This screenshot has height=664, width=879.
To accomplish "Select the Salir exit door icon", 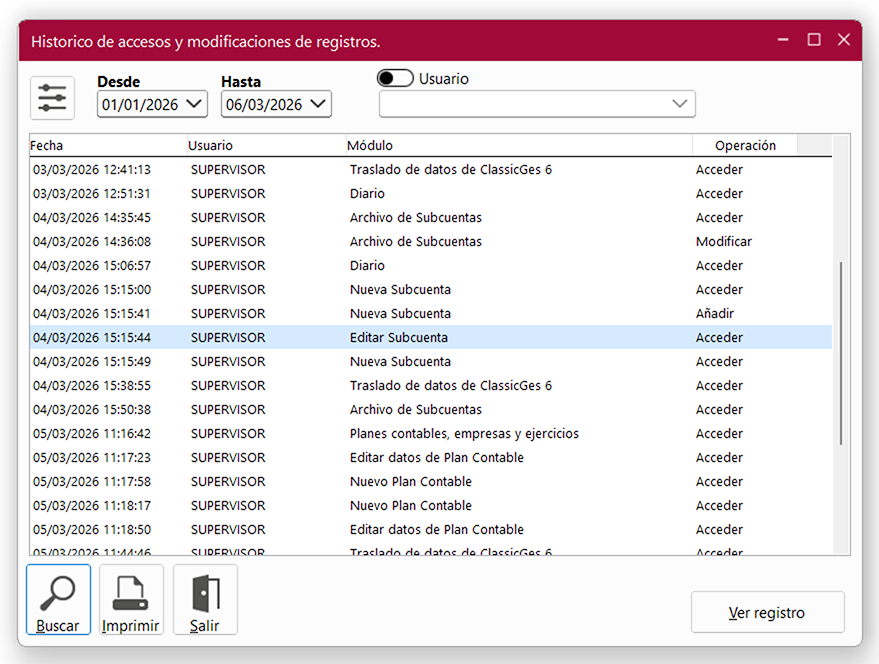I will click(x=203, y=597).
